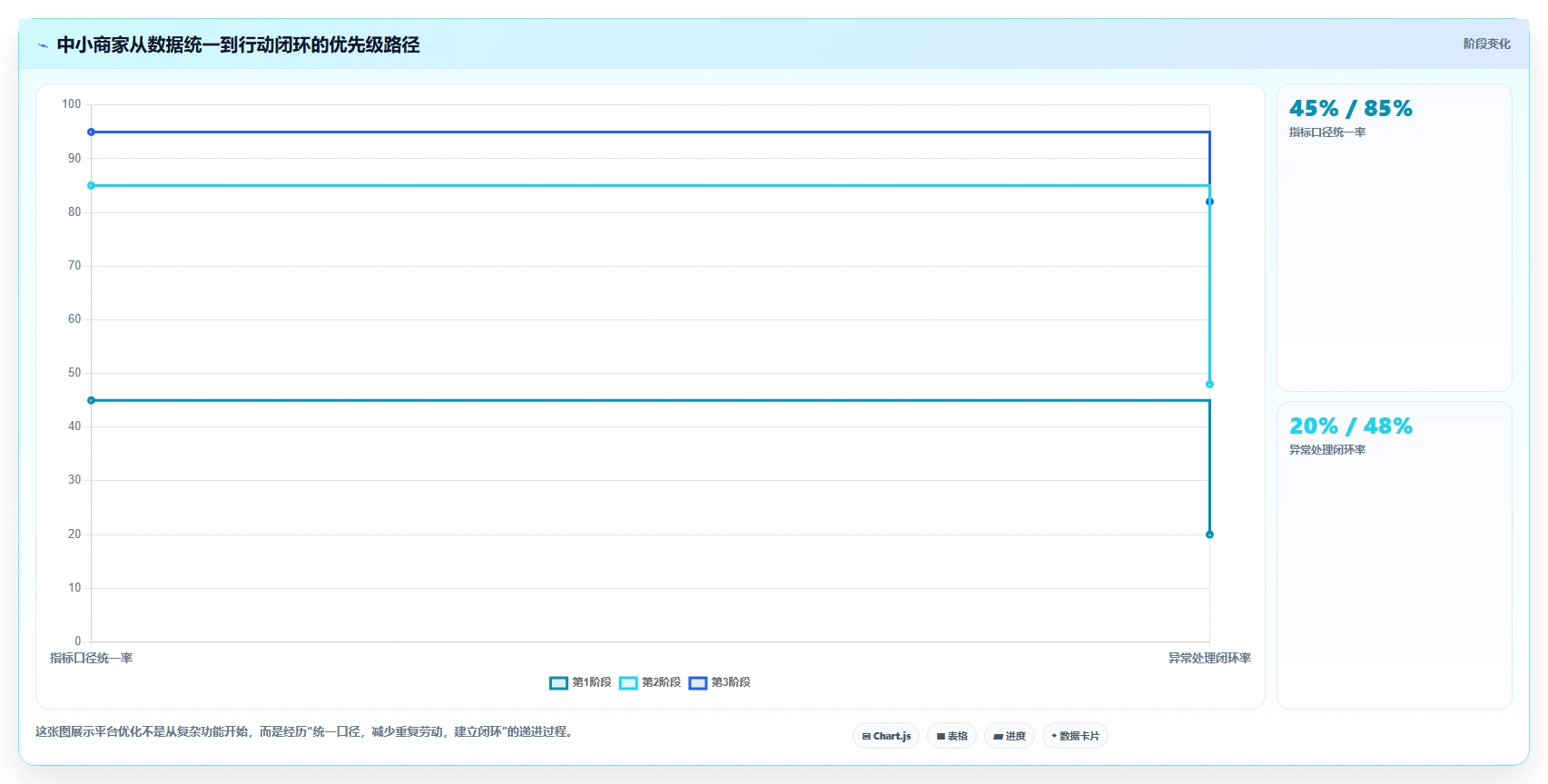This screenshot has width=1548, height=784.
Task: Toggle the 第3阶段 legend item
Action: point(720,682)
